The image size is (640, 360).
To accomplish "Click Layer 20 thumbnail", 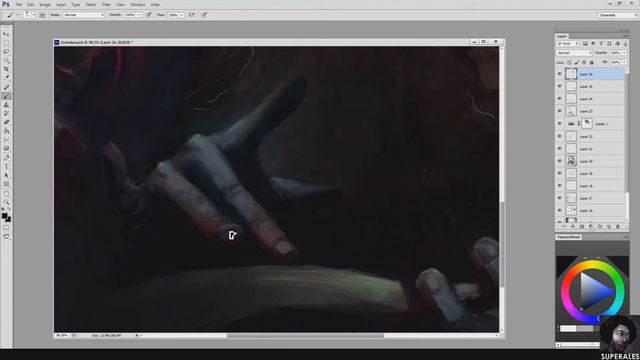I will [571, 161].
